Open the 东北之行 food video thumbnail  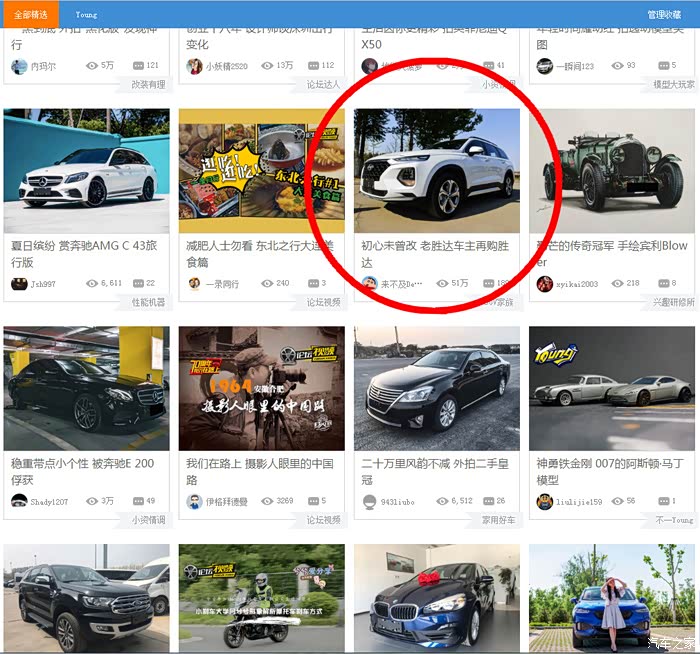point(262,171)
